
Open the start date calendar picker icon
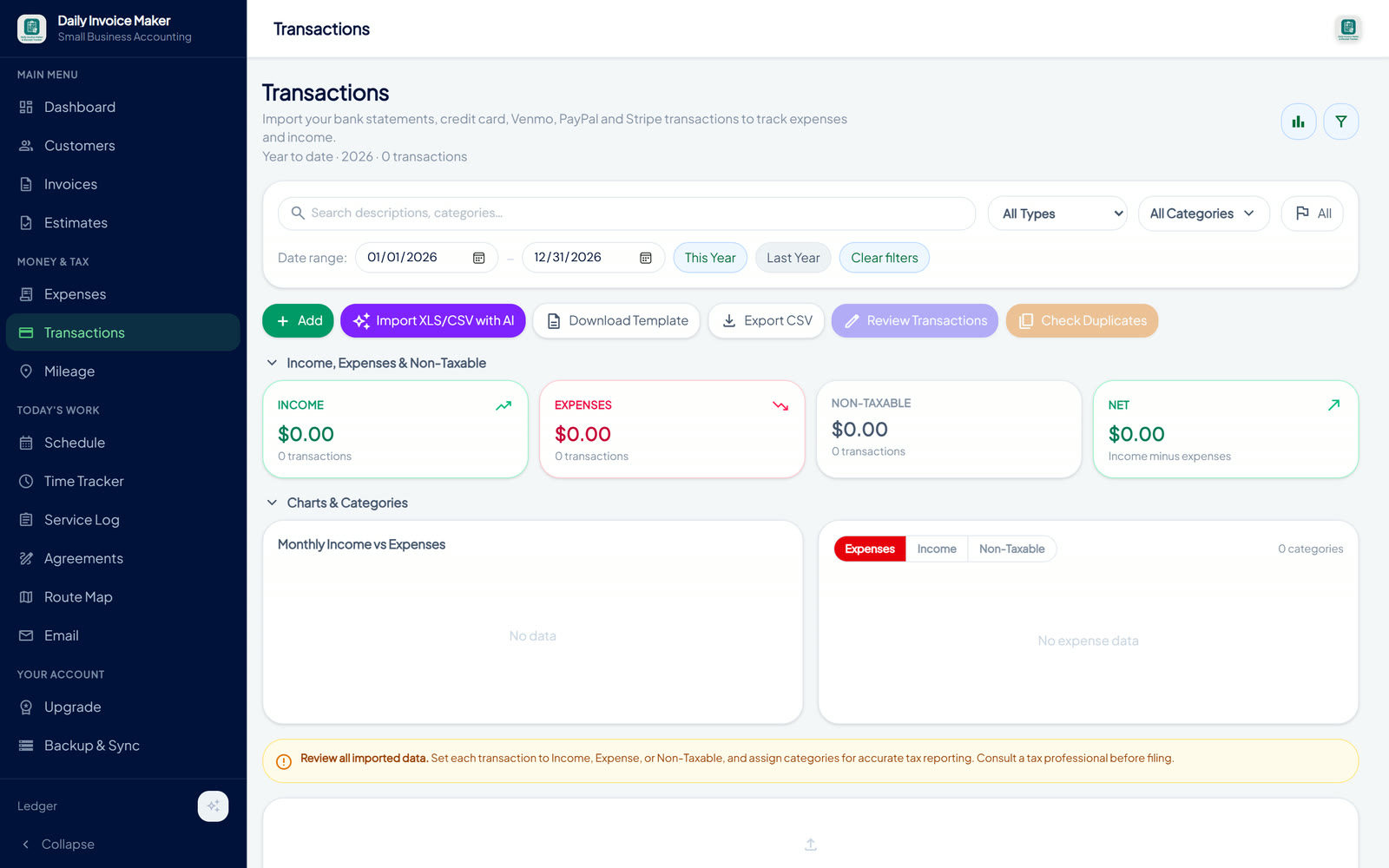coord(478,258)
